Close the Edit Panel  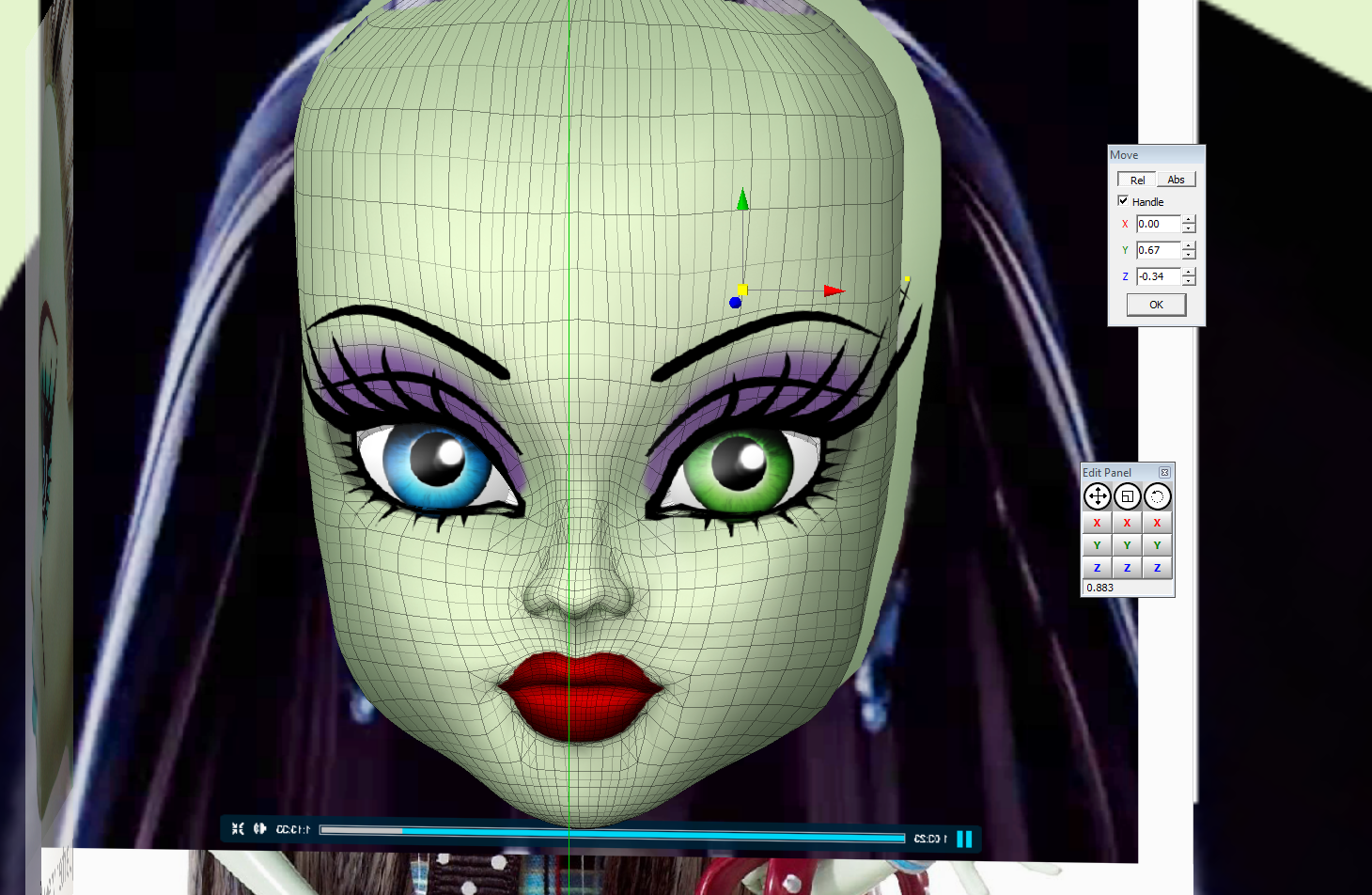[1164, 472]
